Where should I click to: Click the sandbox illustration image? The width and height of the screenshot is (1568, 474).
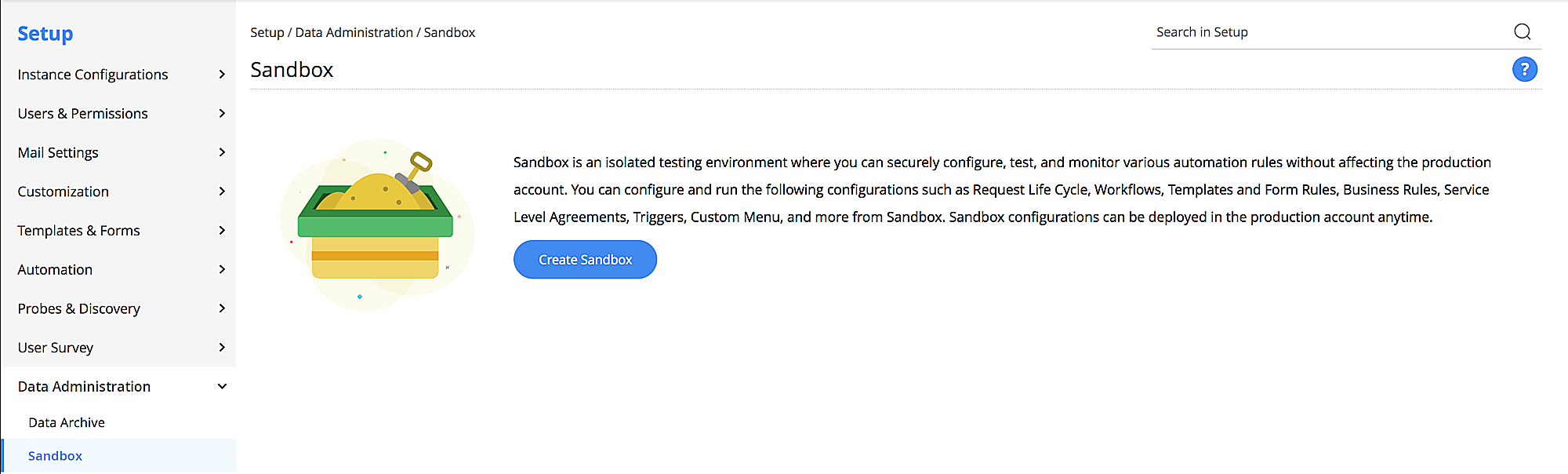click(377, 224)
